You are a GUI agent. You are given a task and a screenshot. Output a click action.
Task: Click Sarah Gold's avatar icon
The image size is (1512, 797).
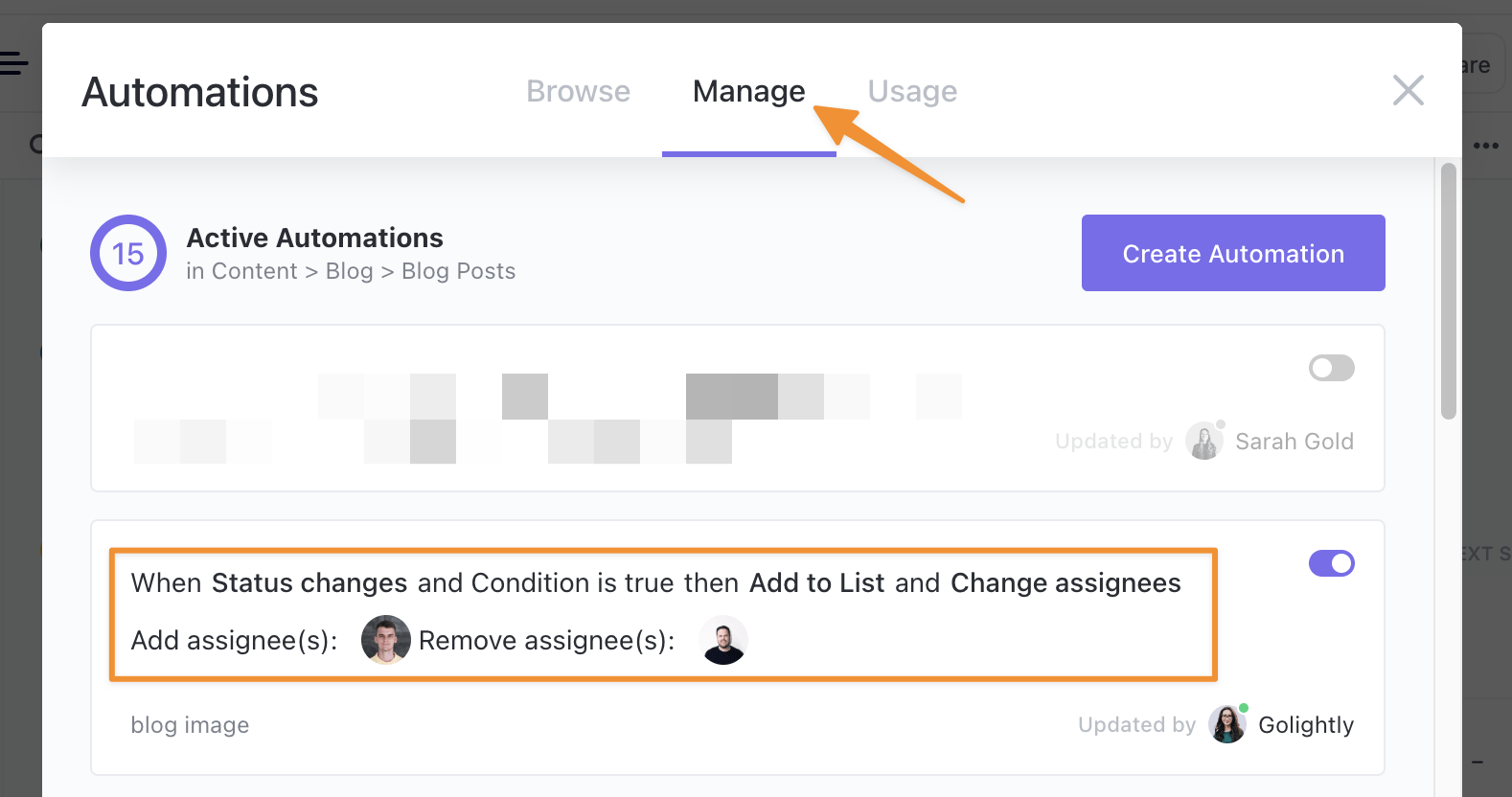1203,442
